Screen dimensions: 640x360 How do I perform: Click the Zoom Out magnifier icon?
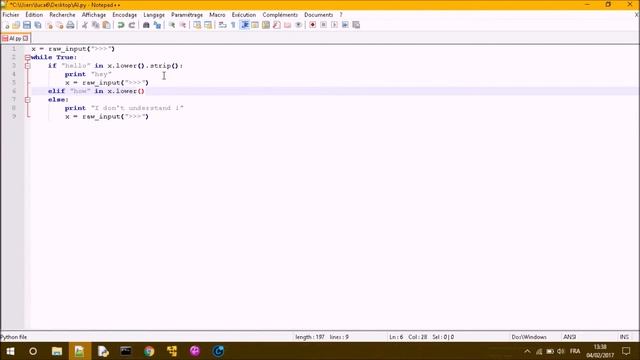pos(182,25)
